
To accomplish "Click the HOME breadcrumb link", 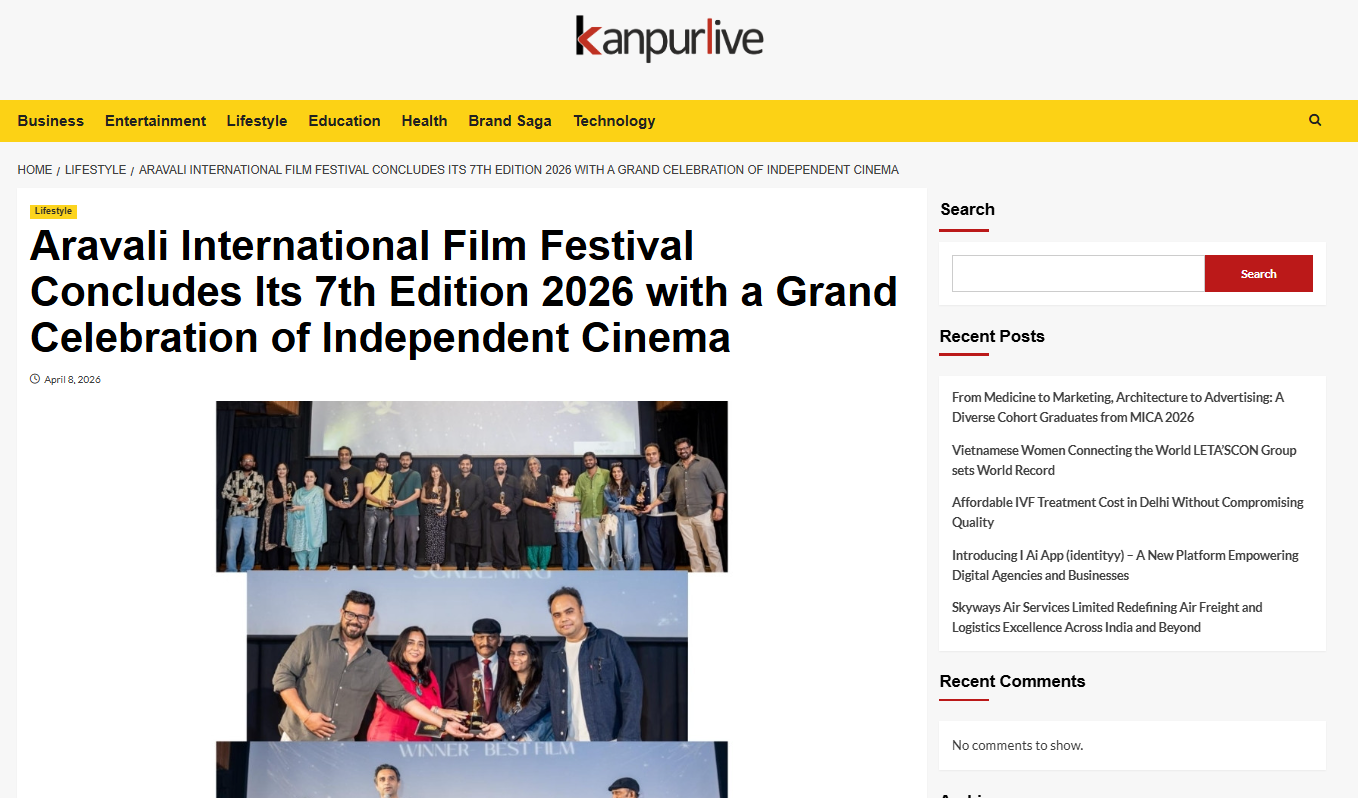I will (x=35, y=170).
